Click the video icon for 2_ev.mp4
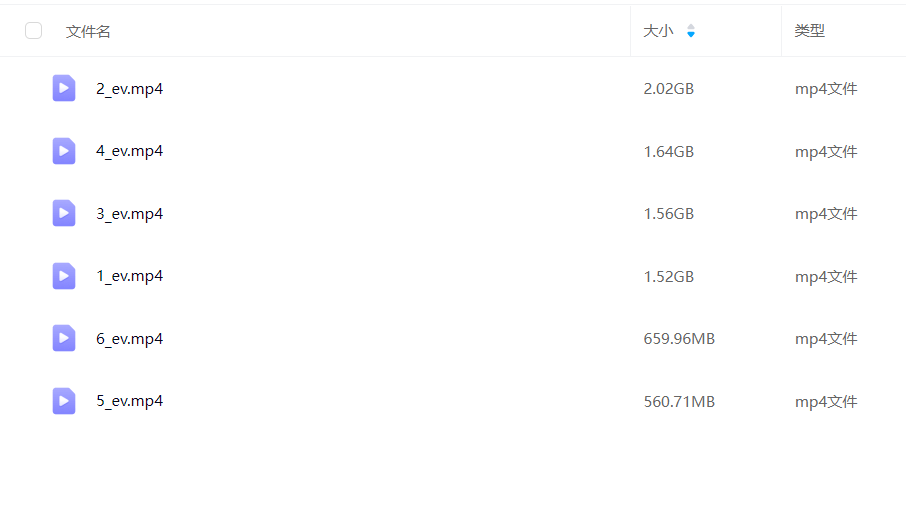 [x=64, y=88]
